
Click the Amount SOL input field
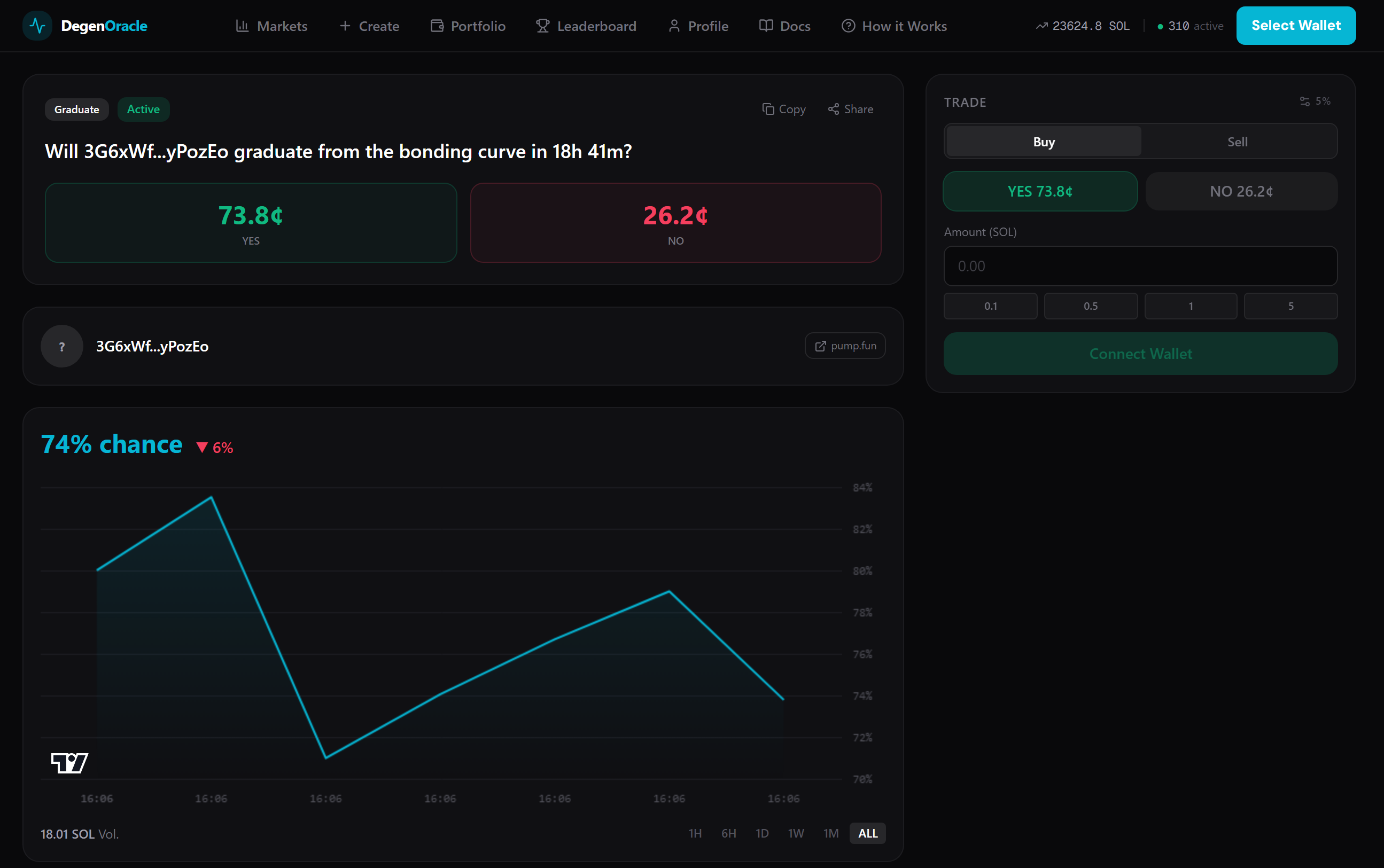coord(1140,266)
